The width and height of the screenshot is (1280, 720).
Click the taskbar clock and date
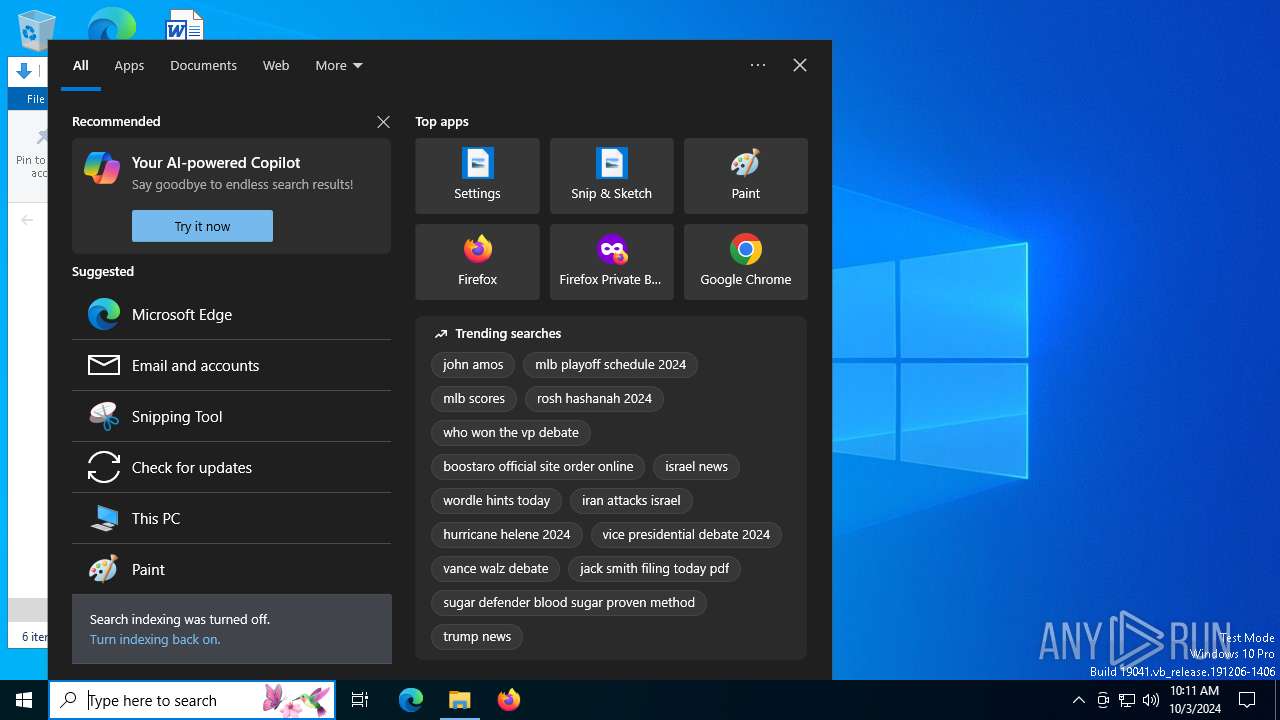(1195, 700)
